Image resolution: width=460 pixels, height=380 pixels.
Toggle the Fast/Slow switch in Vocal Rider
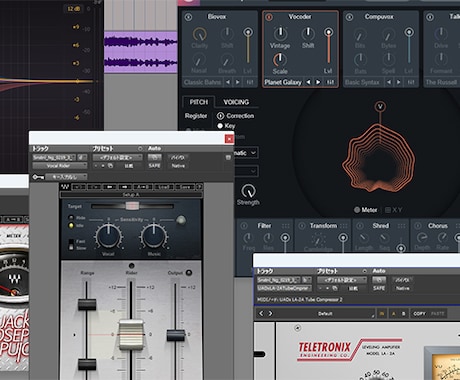pyautogui.click(x=71, y=244)
